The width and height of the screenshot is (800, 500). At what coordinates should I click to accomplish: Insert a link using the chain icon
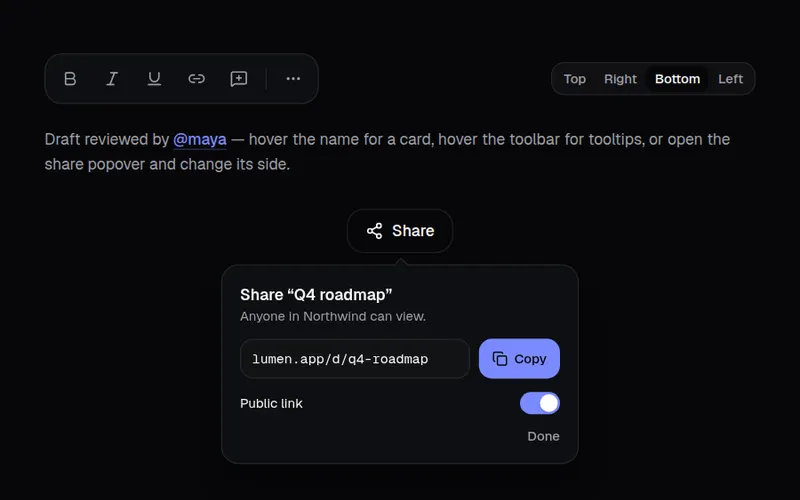click(196, 79)
